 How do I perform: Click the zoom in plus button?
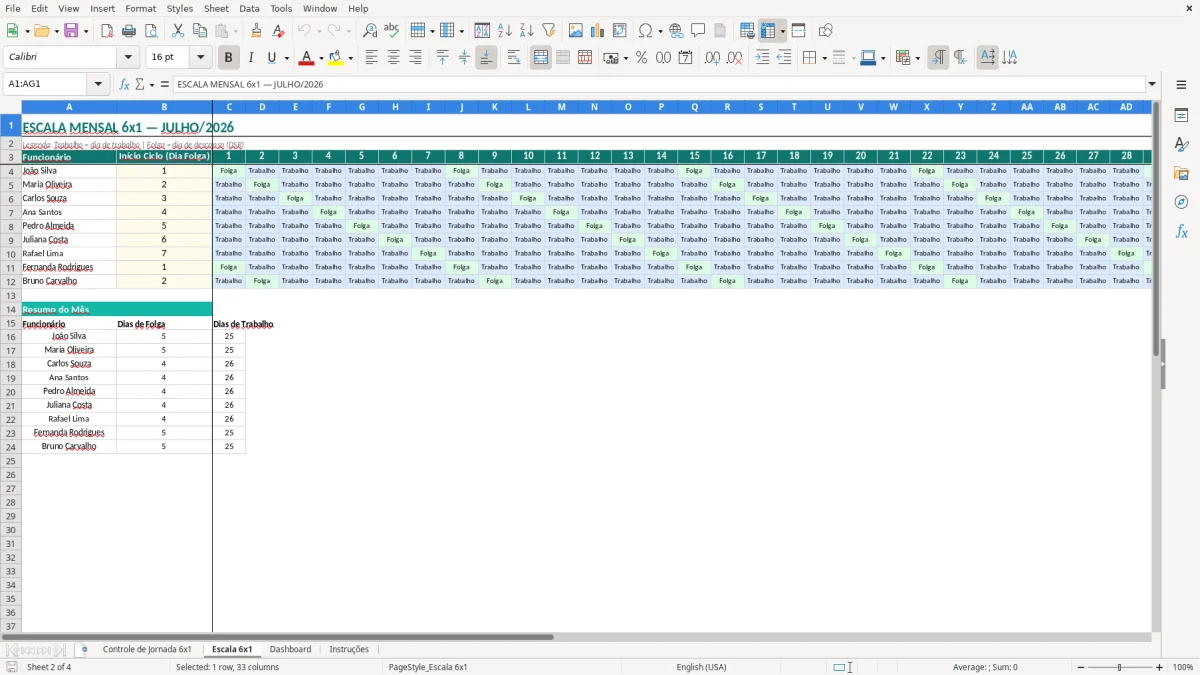[x=1159, y=667]
